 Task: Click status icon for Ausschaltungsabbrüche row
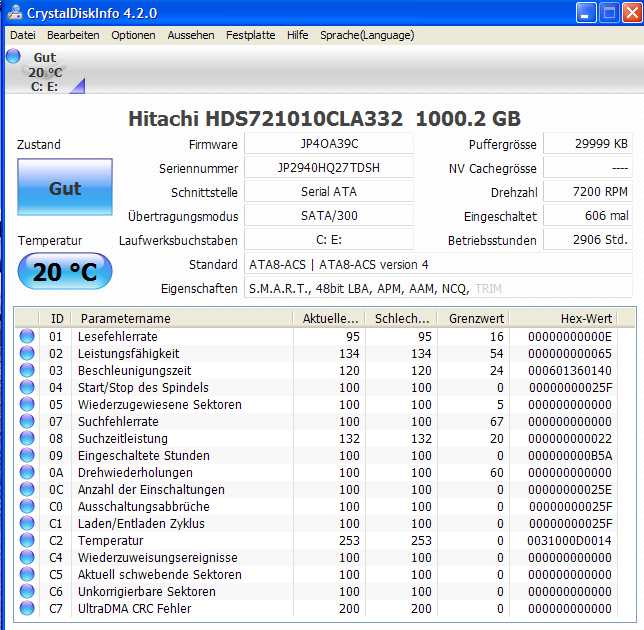[27, 506]
